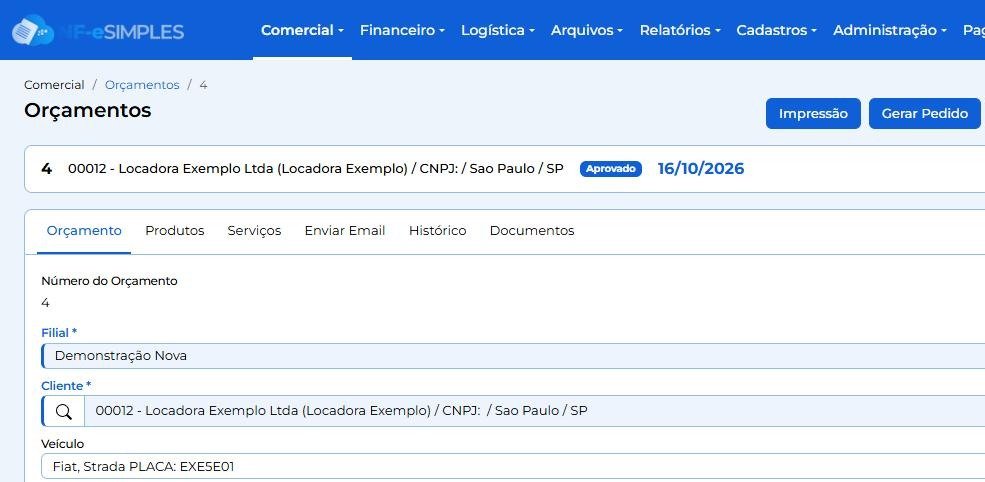Click the Veículo label
This screenshot has width=985, height=482.
(x=62, y=444)
